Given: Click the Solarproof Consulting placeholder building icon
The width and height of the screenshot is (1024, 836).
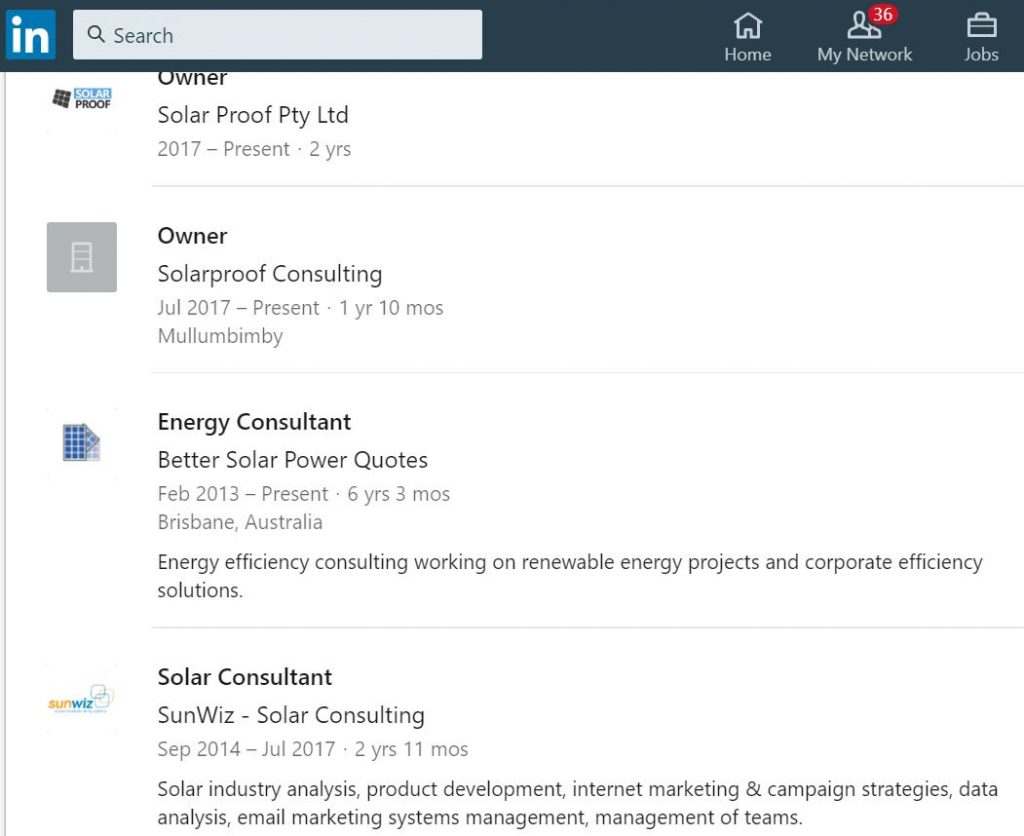Looking at the screenshot, I should [82, 257].
